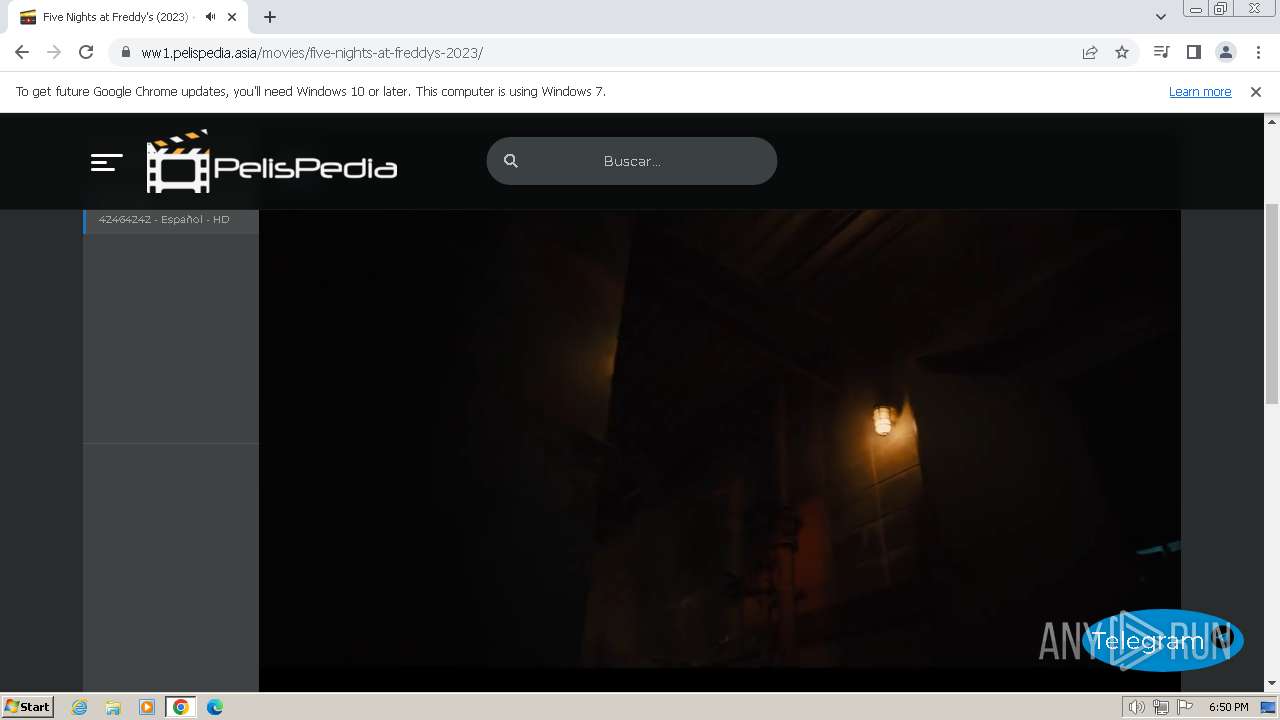Open the Learn more link
The width and height of the screenshot is (1280, 720).
click(1200, 91)
